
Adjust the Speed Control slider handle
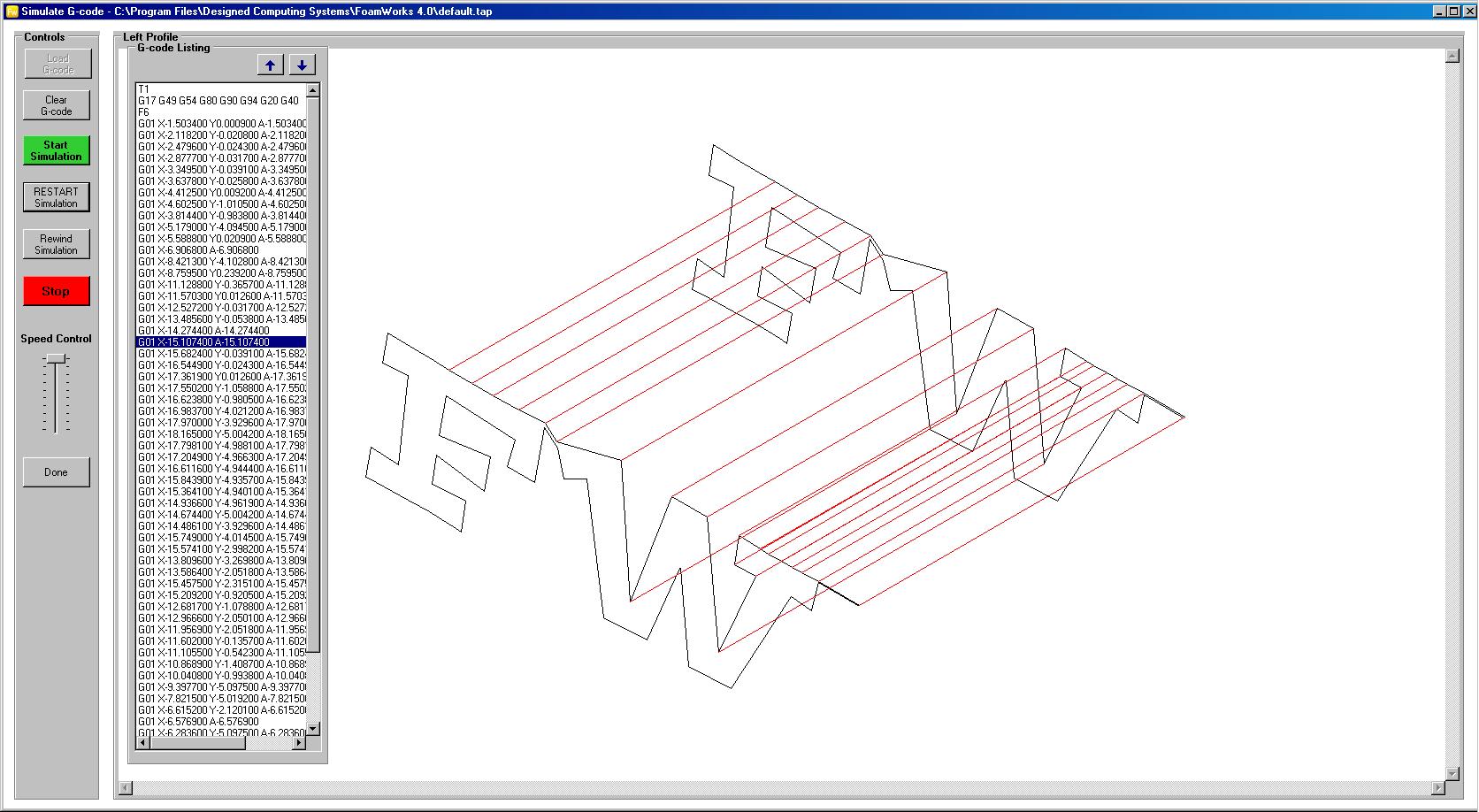point(54,358)
